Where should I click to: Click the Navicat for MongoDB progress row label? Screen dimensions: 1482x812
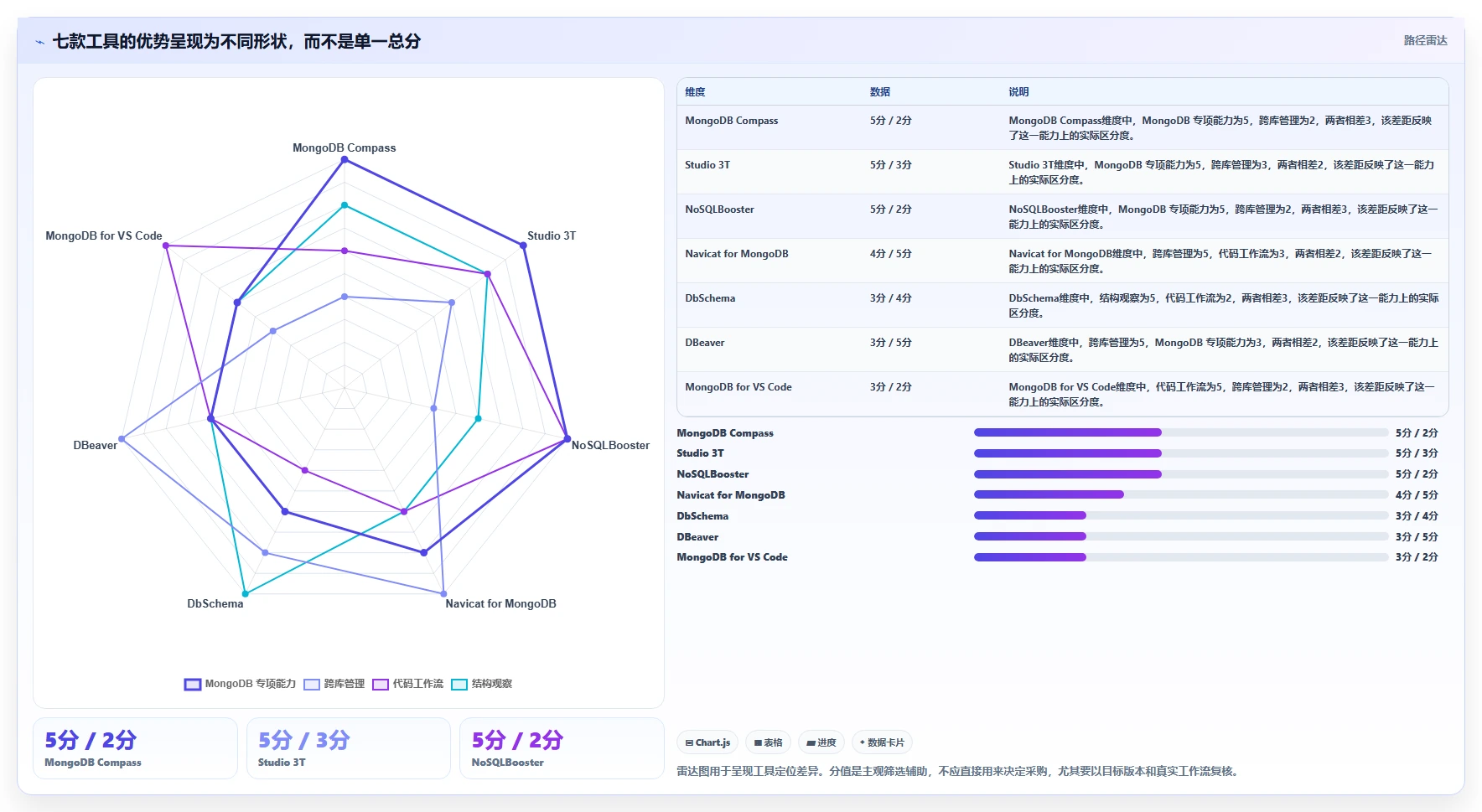731,495
